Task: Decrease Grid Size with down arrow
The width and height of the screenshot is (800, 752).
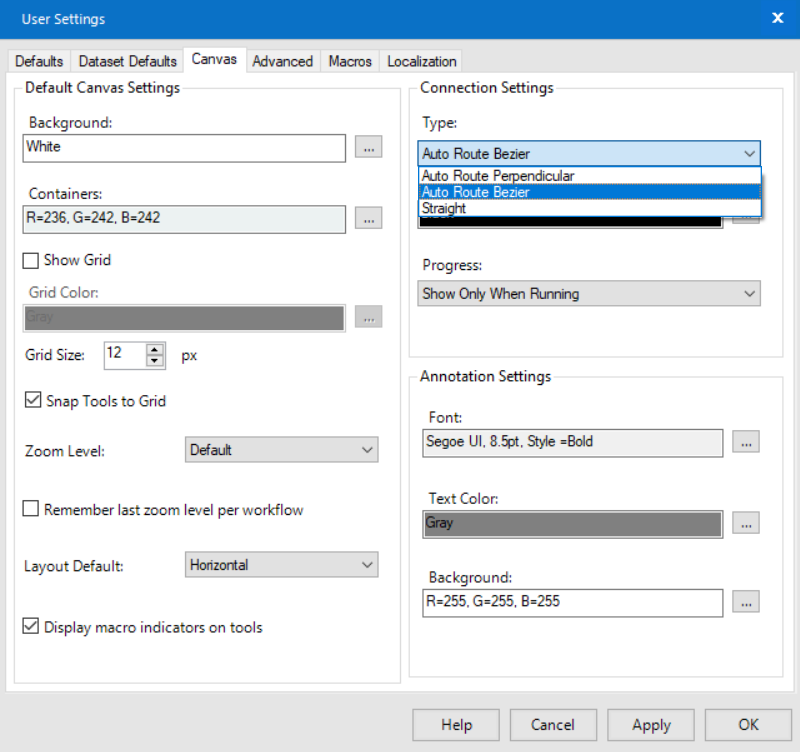Action: tap(155, 361)
